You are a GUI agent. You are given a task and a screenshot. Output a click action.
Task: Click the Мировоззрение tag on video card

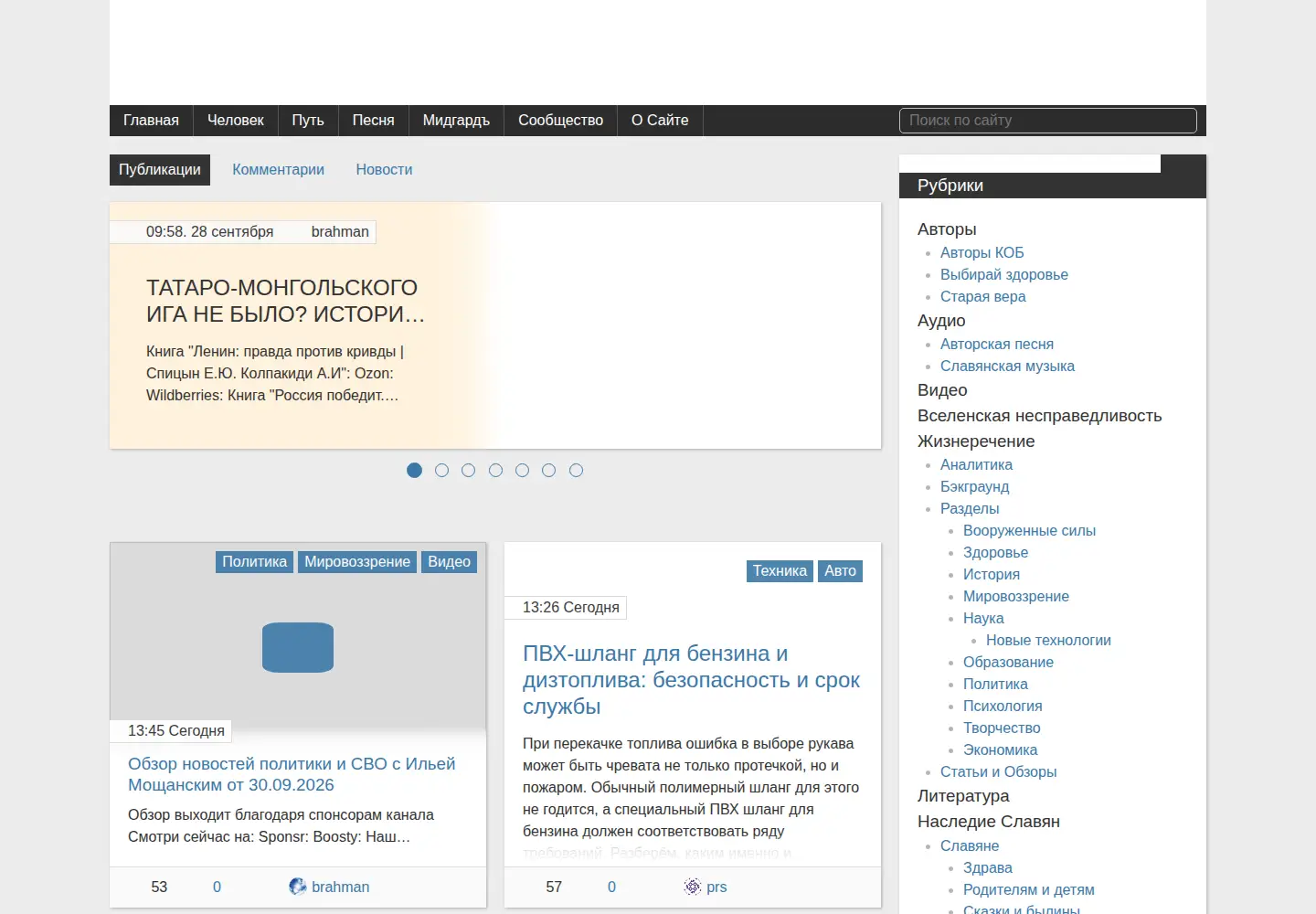tap(357, 562)
